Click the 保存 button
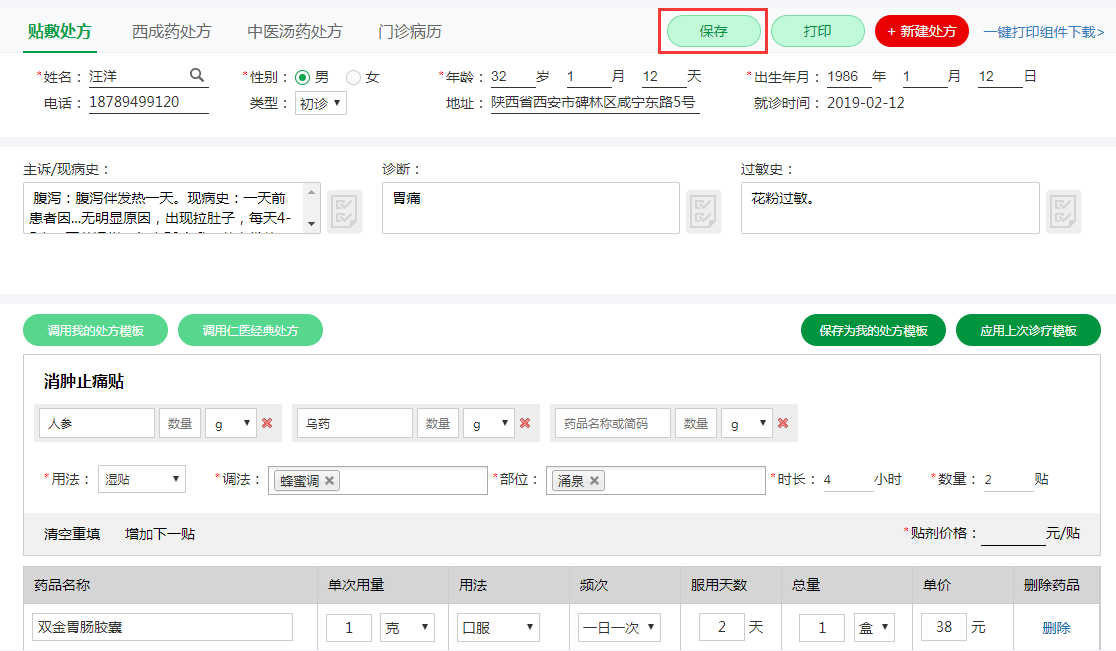The height and width of the screenshot is (651, 1116). click(714, 31)
